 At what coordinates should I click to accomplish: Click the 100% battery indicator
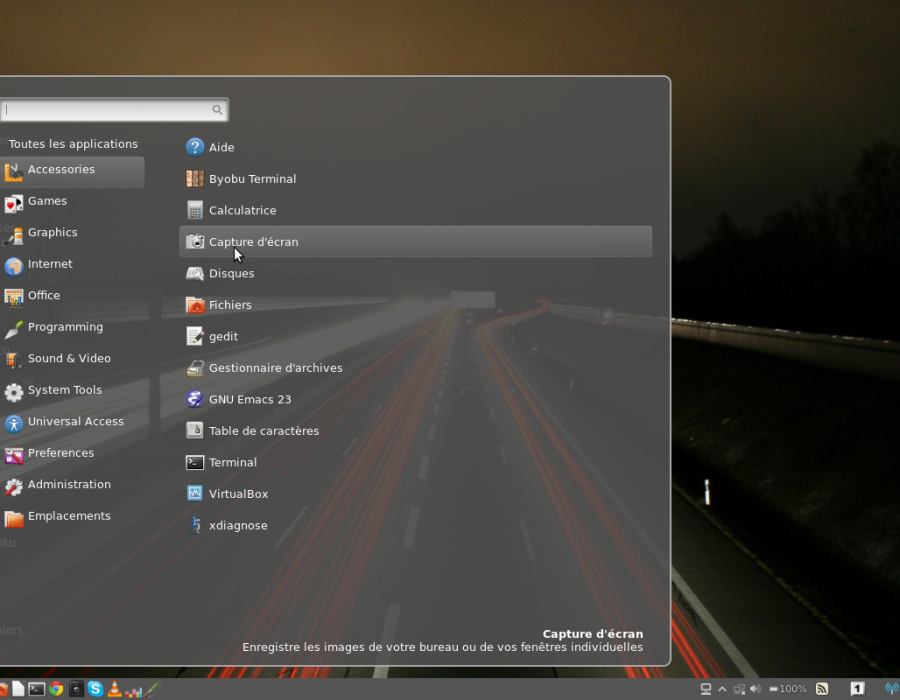pyautogui.click(x=788, y=689)
